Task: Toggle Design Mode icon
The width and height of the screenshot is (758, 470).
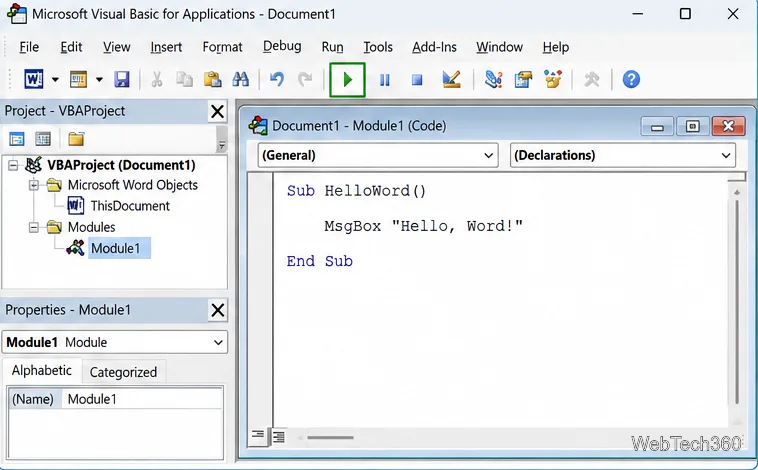Action: coord(452,79)
